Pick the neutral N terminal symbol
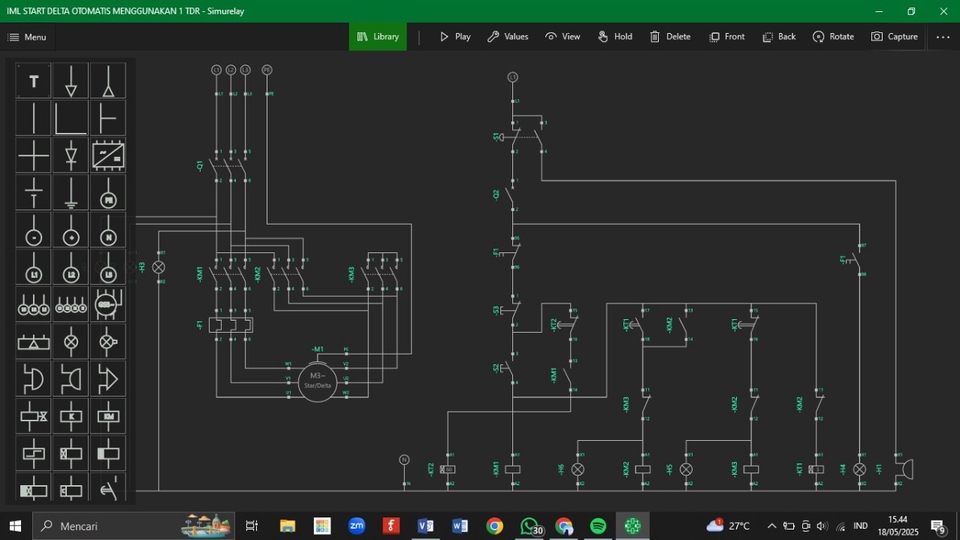The width and height of the screenshot is (960, 540). pyautogui.click(x=108, y=230)
